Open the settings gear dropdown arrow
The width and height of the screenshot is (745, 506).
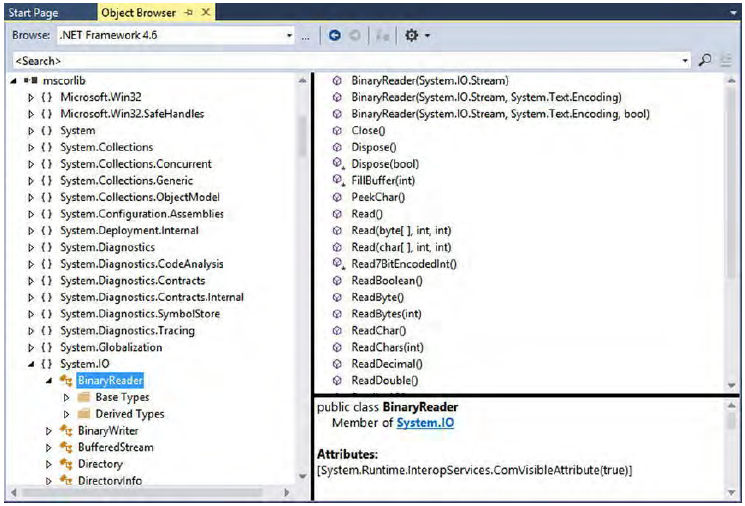[x=427, y=35]
